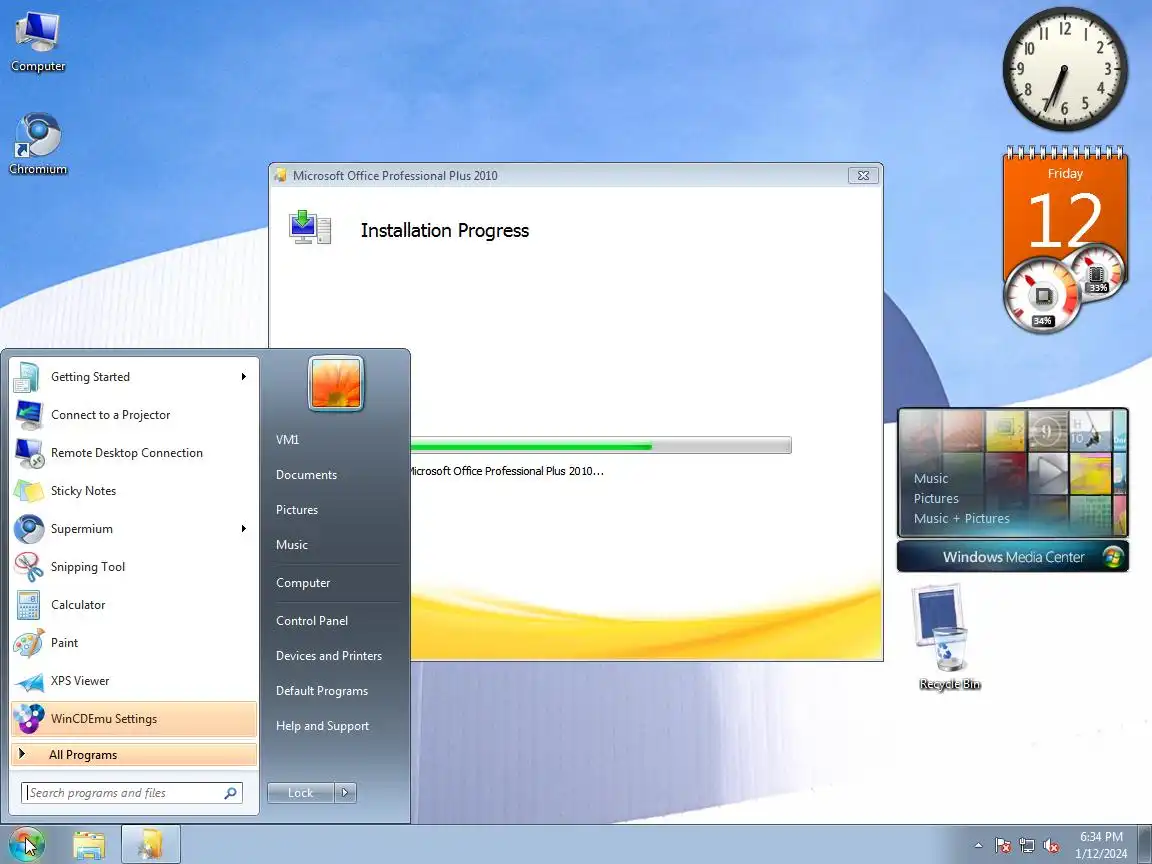The height and width of the screenshot is (864, 1152).
Task: Click the XPS Viewer icon
Action: point(29,681)
